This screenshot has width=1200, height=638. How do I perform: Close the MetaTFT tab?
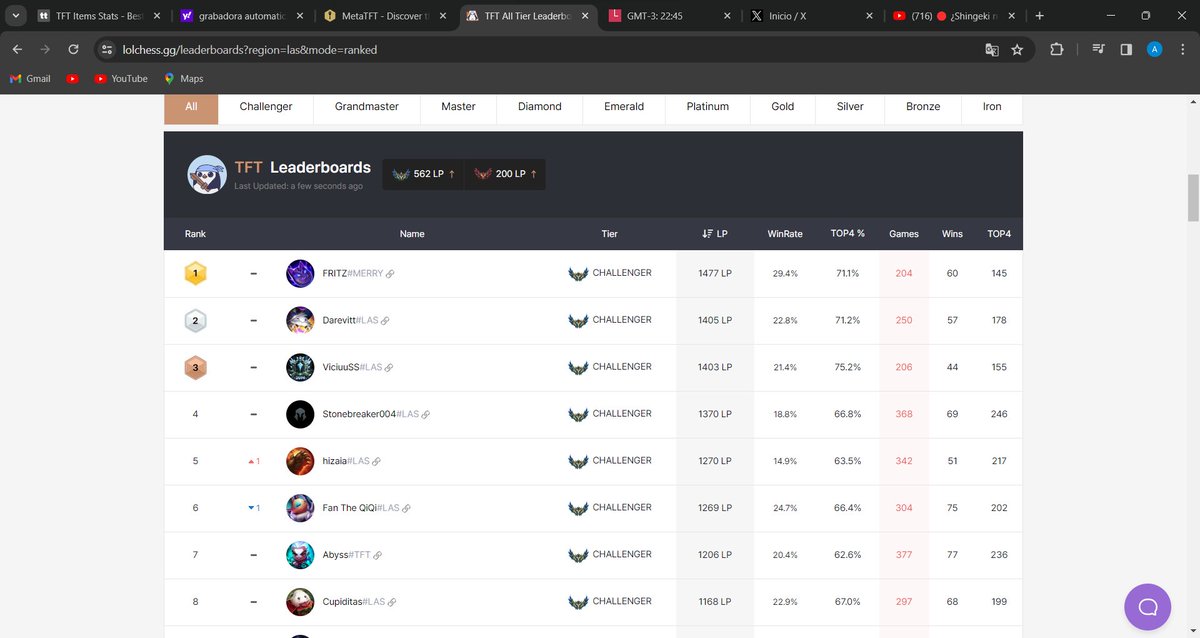click(442, 16)
